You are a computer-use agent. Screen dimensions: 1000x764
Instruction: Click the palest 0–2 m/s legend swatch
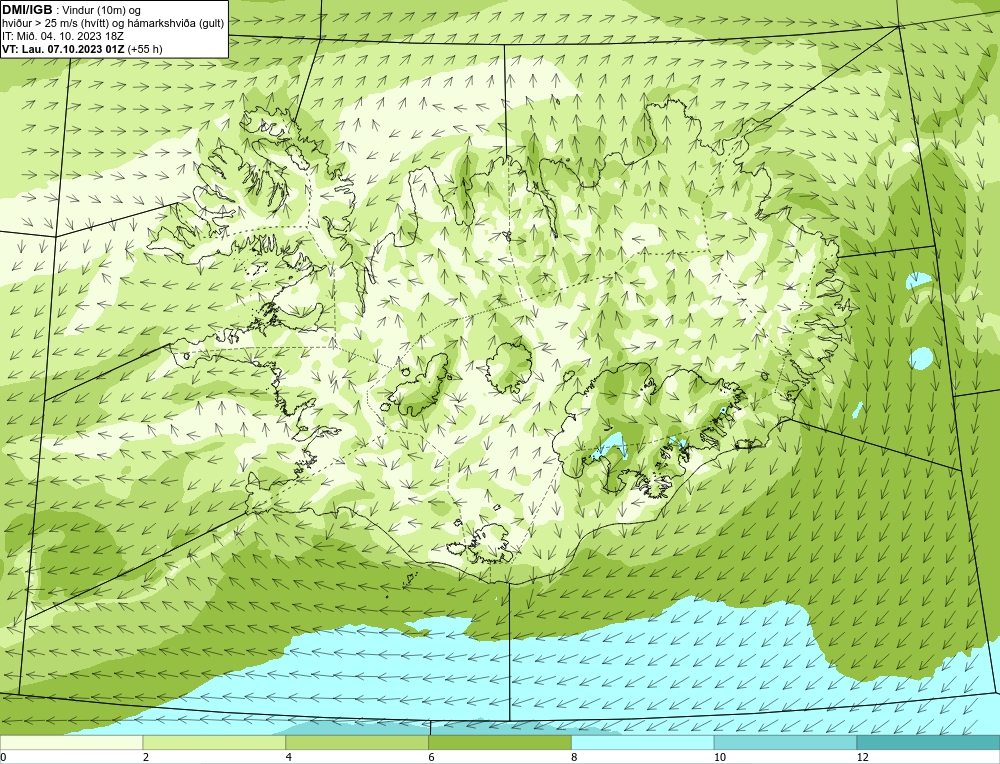(71, 742)
